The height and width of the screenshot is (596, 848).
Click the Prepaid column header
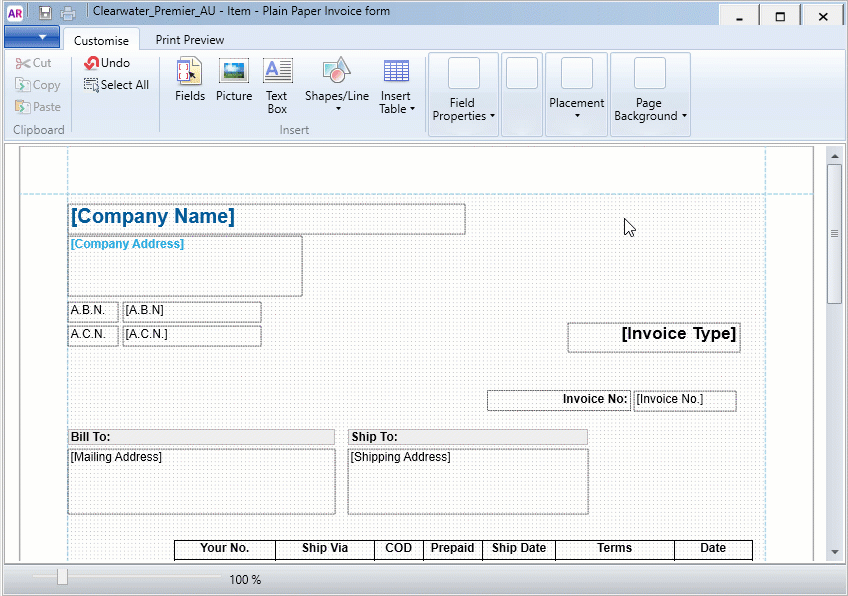[x=453, y=549]
